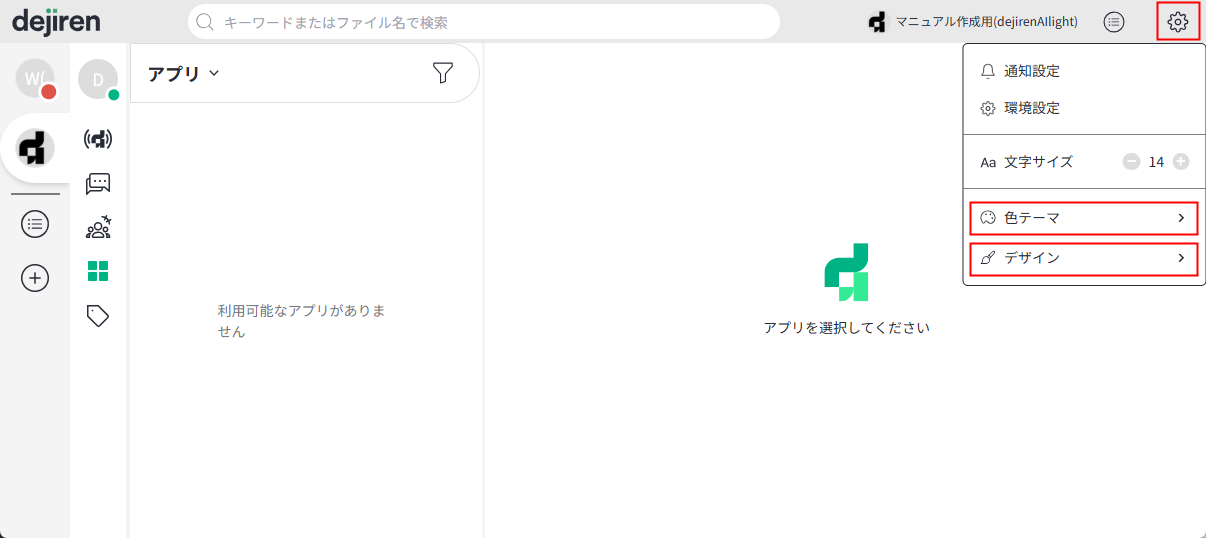The width and height of the screenshot is (1206, 538).
Task: Select the green apps grid icon
Action: (x=98, y=271)
